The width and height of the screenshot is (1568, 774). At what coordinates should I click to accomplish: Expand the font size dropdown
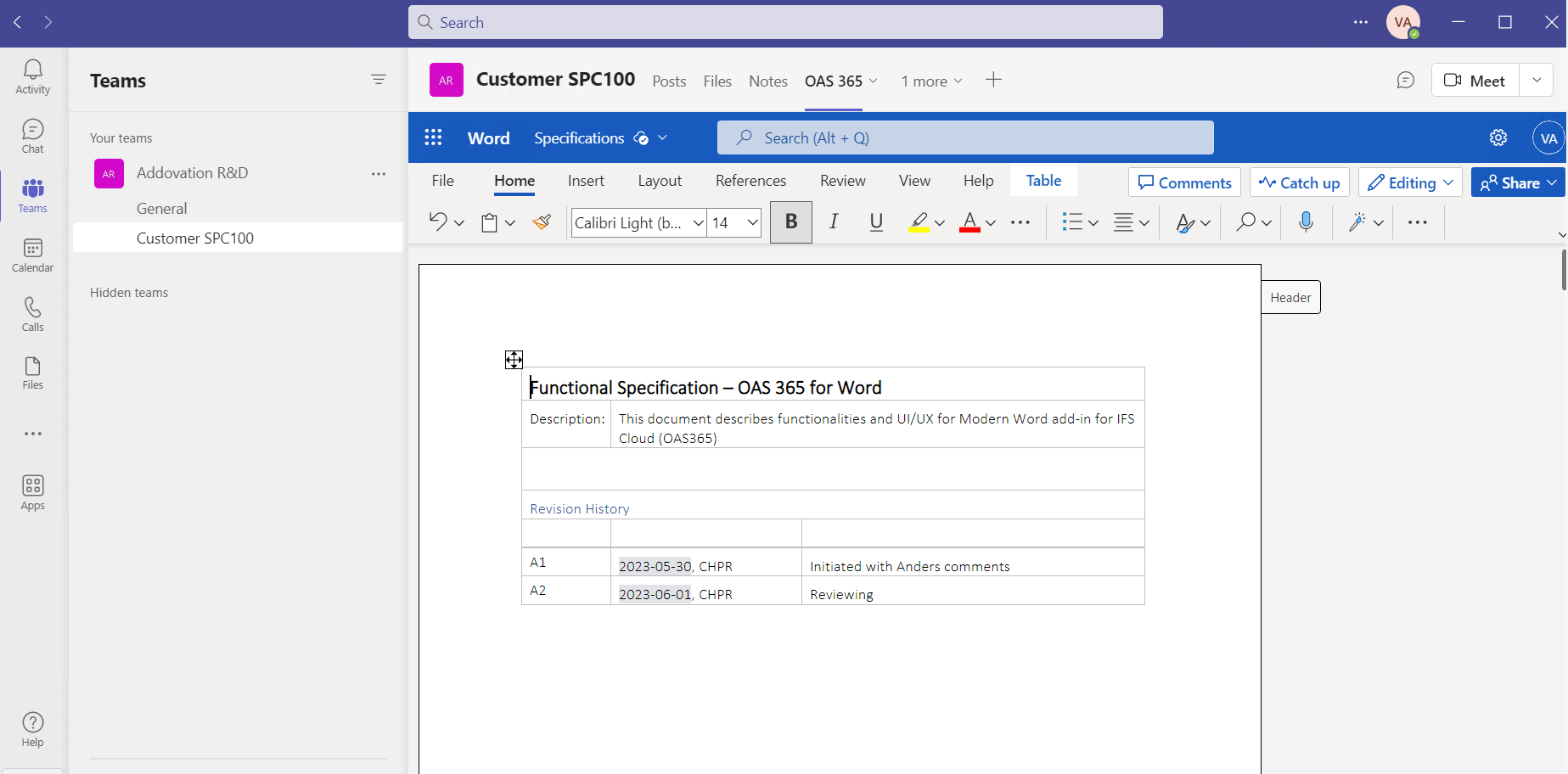click(x=752, y=223)
